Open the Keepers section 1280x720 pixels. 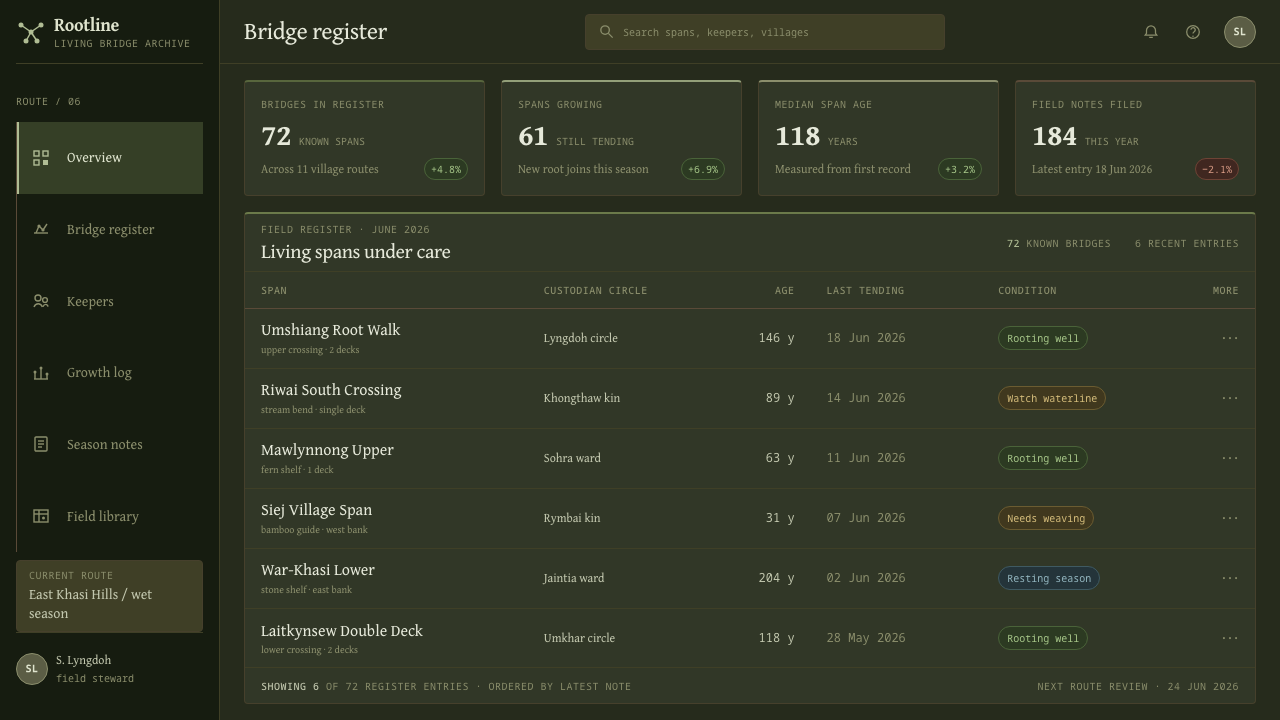point(110,301)
